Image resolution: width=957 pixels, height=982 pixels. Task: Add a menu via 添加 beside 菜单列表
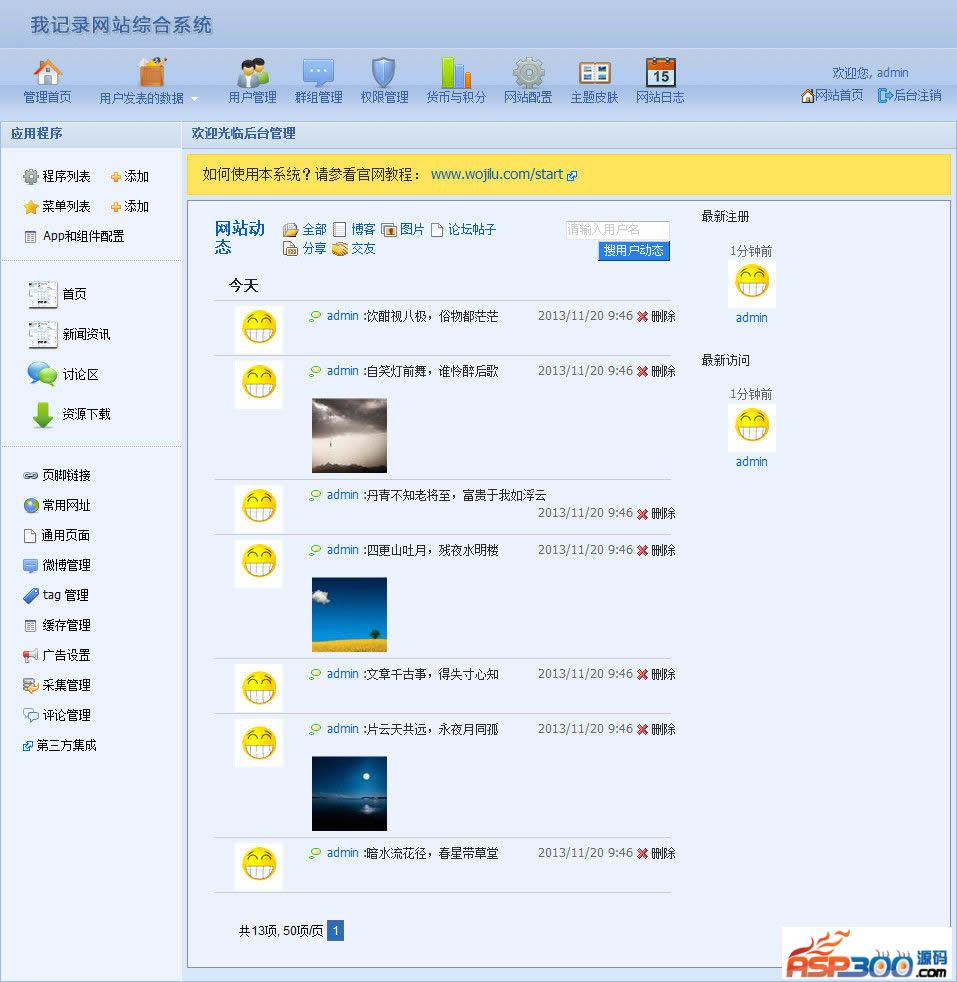pyautogui.click(x=130, y=207)
